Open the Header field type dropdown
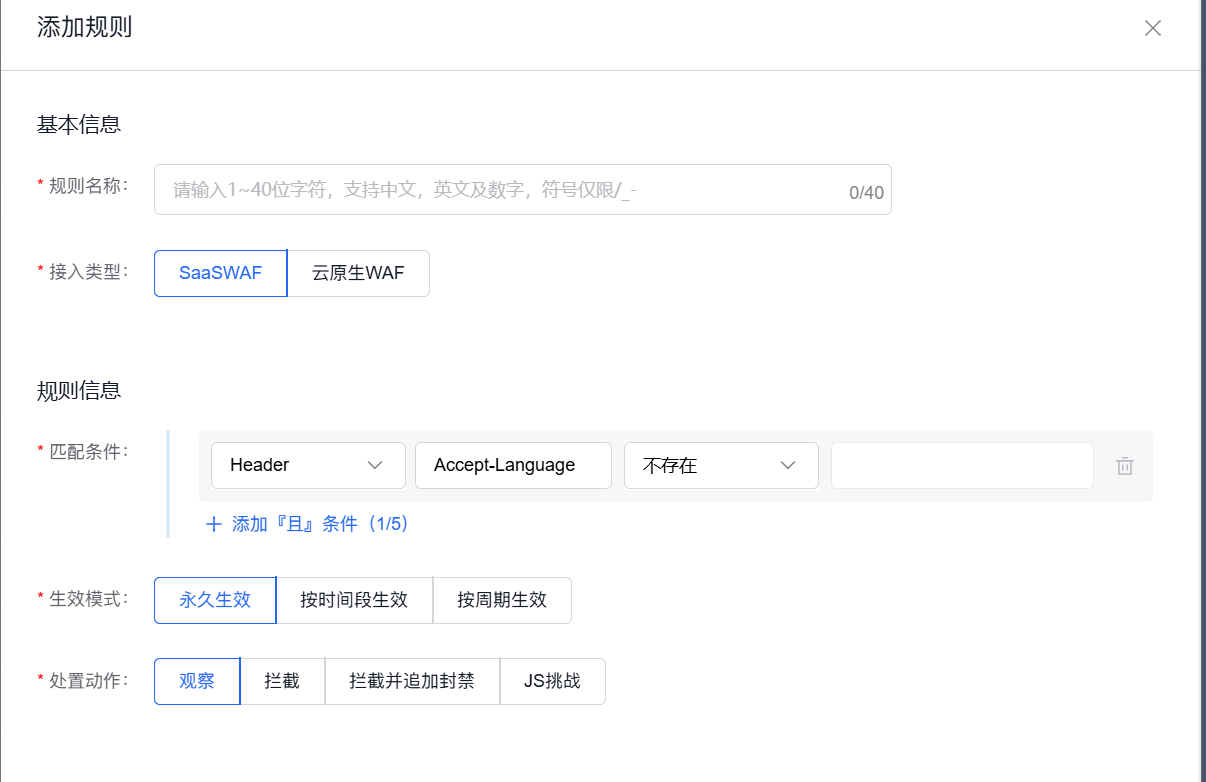 (308, 465)
